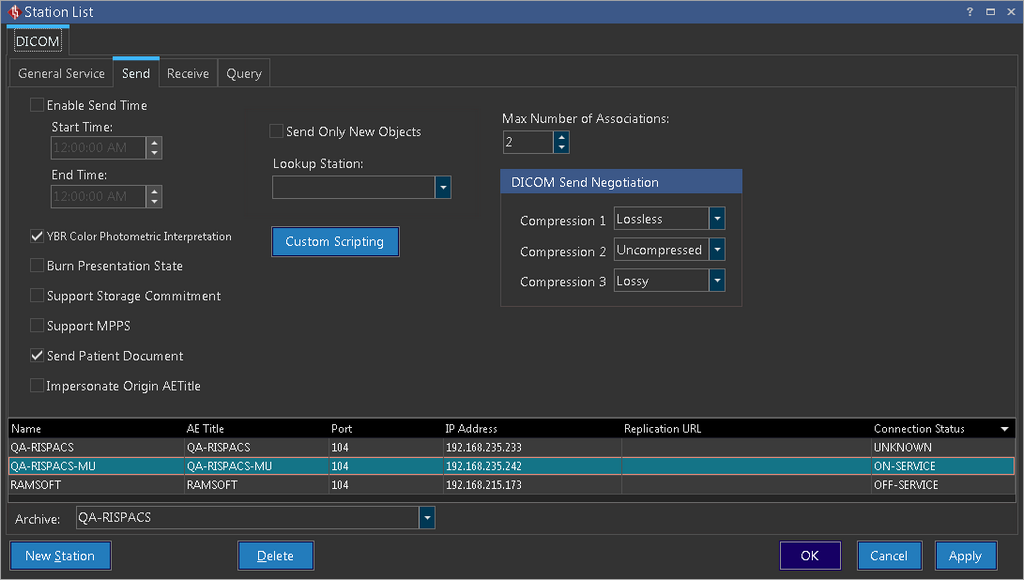This screenshot has height=580, width=1024.
Task: Click the help question mark icon
Action: point(969,11)
